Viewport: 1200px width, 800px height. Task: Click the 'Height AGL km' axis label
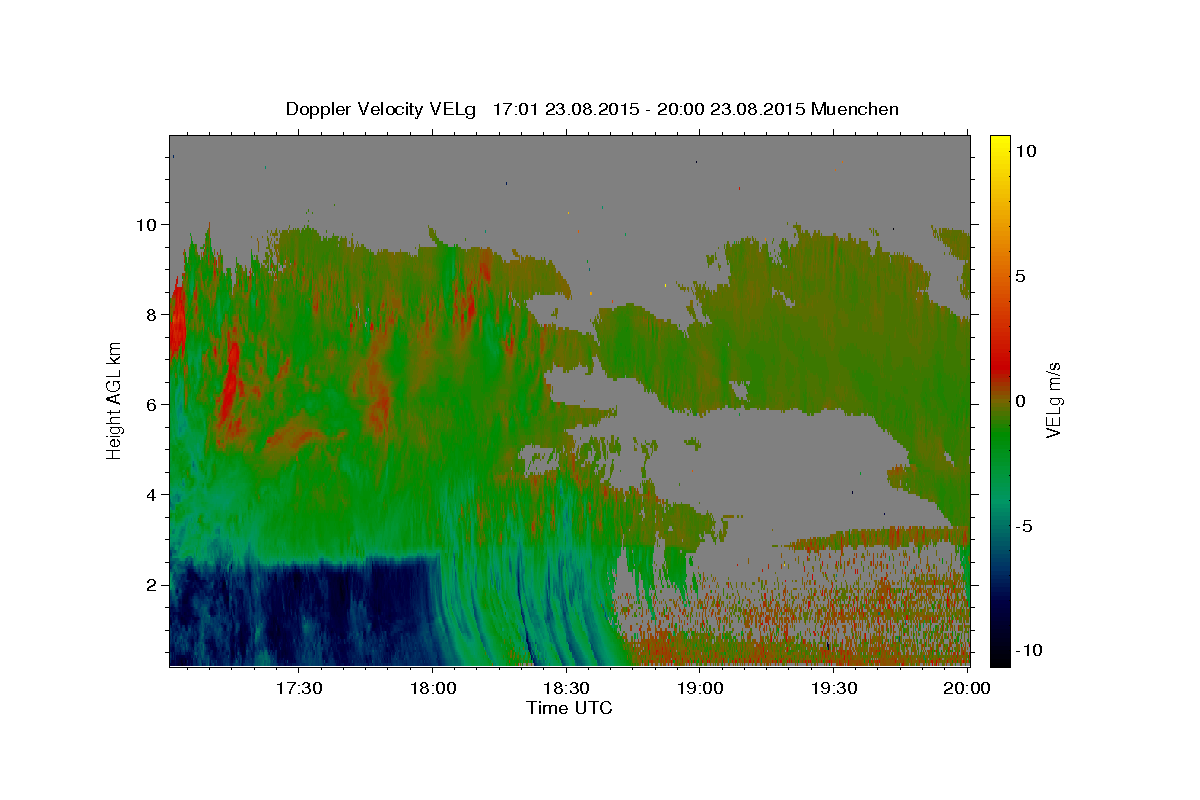click(115, 400)
